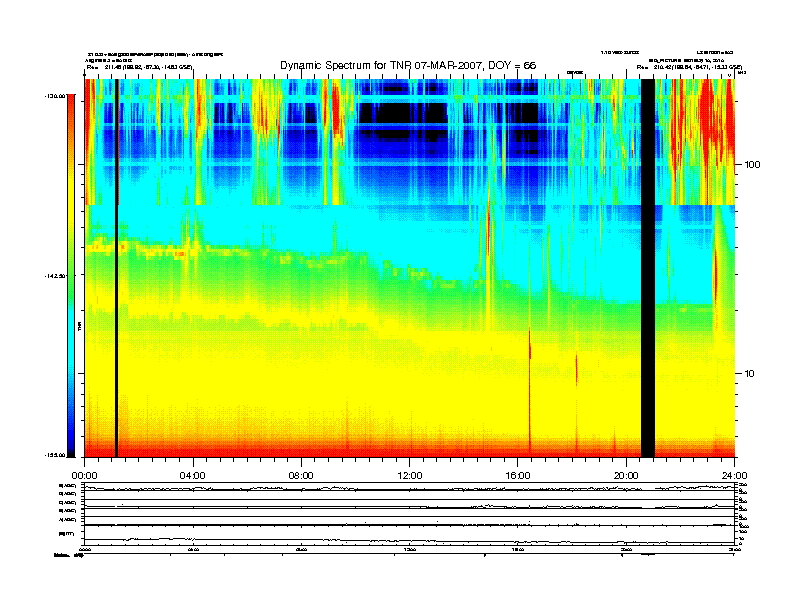Click the 12:00 label on the main time axis

(x=410, y=476)
